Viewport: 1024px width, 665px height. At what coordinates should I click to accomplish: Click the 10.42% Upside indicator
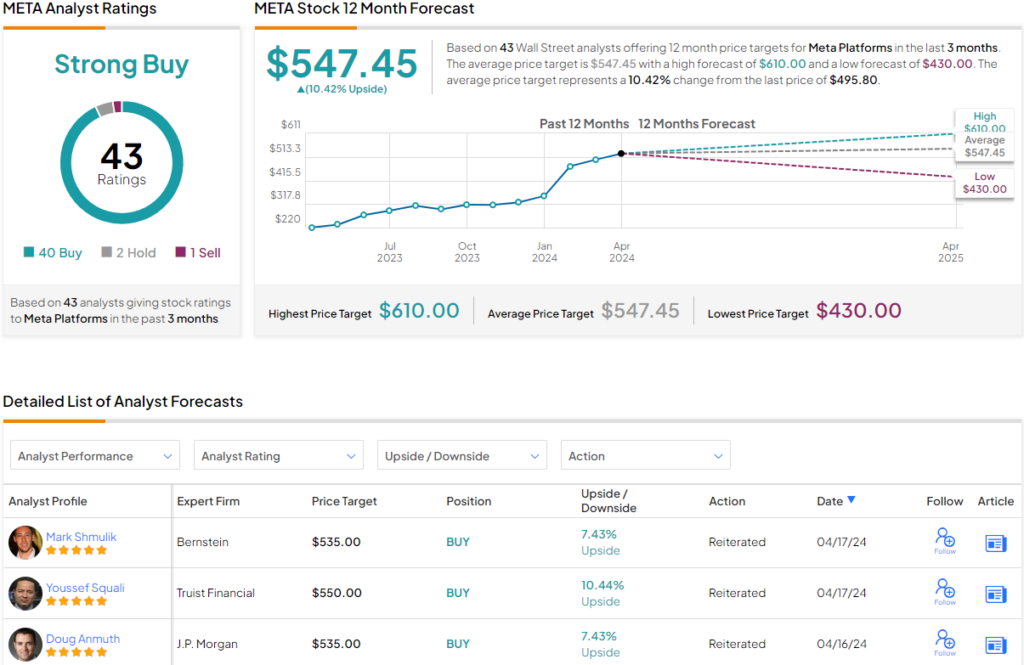click(x=342, y=89)
